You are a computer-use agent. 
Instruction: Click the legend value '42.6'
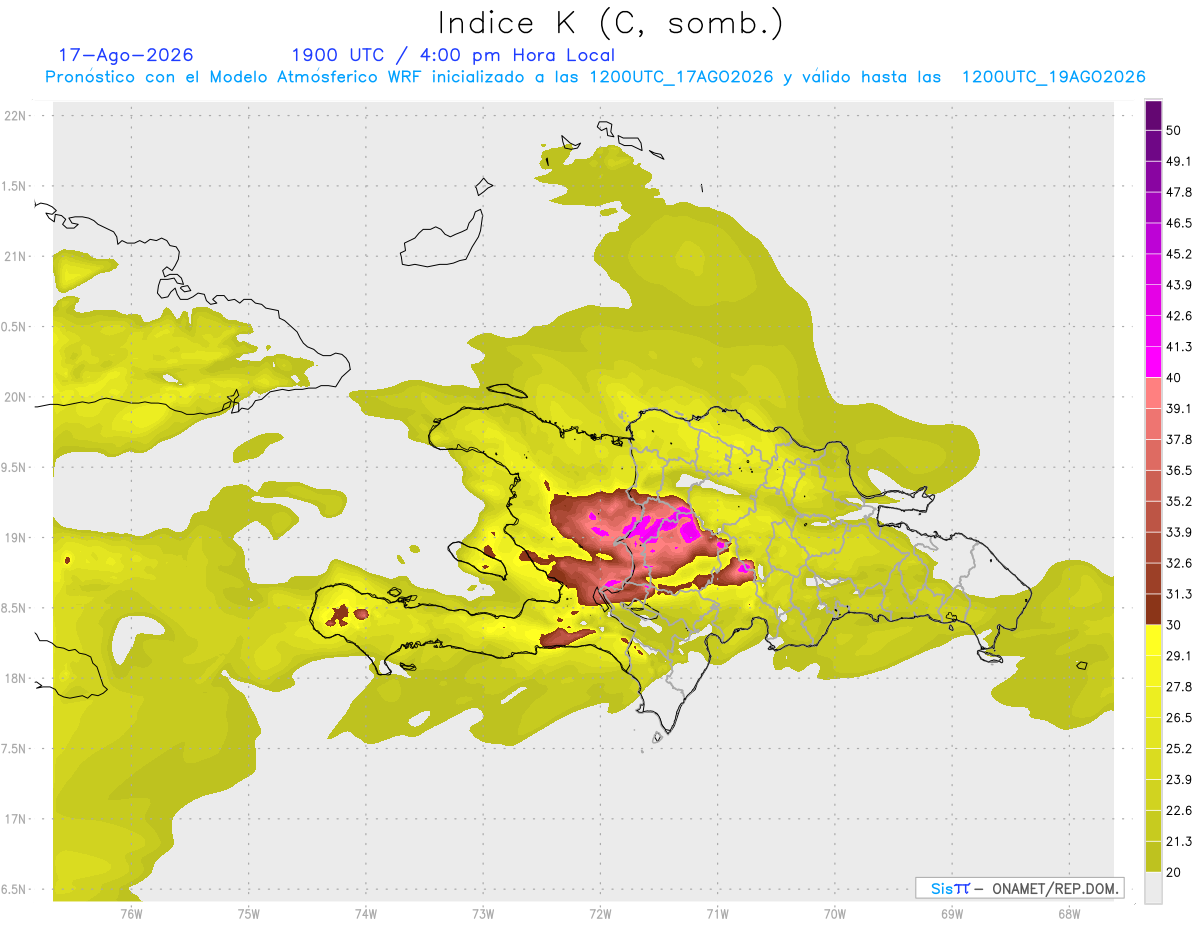(x=1179, y=316)
